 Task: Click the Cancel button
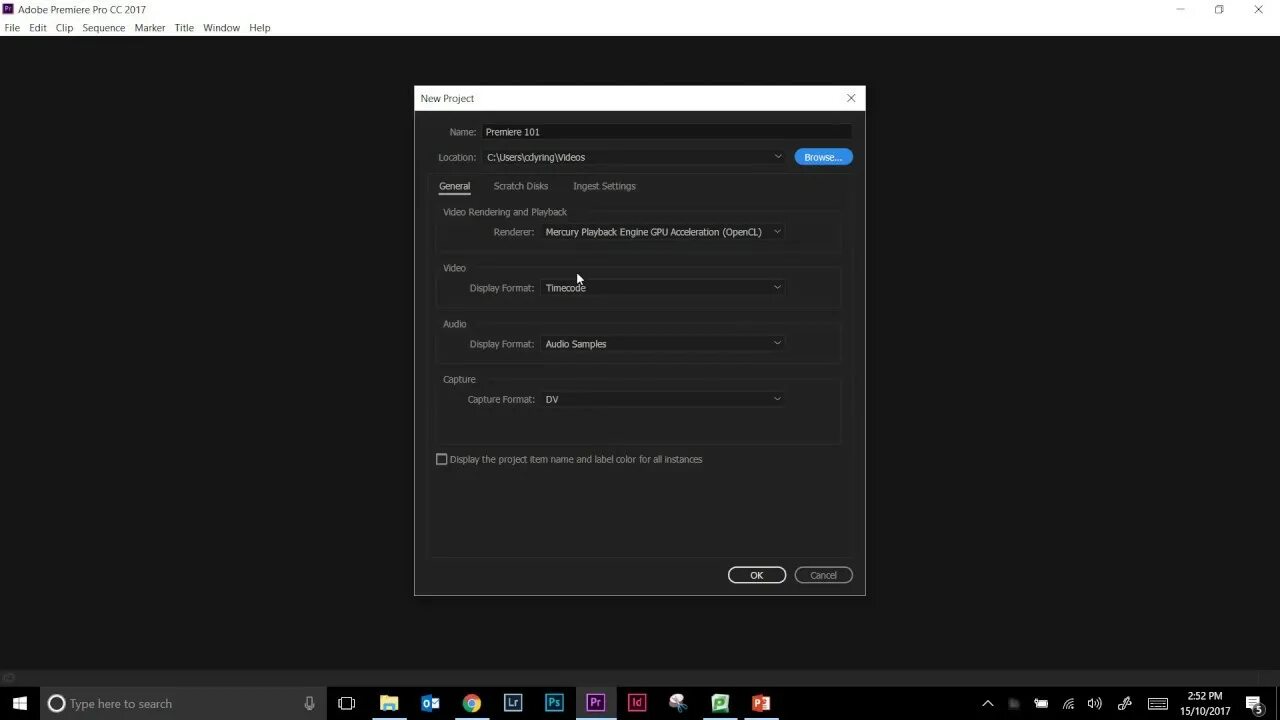[823, 575]
